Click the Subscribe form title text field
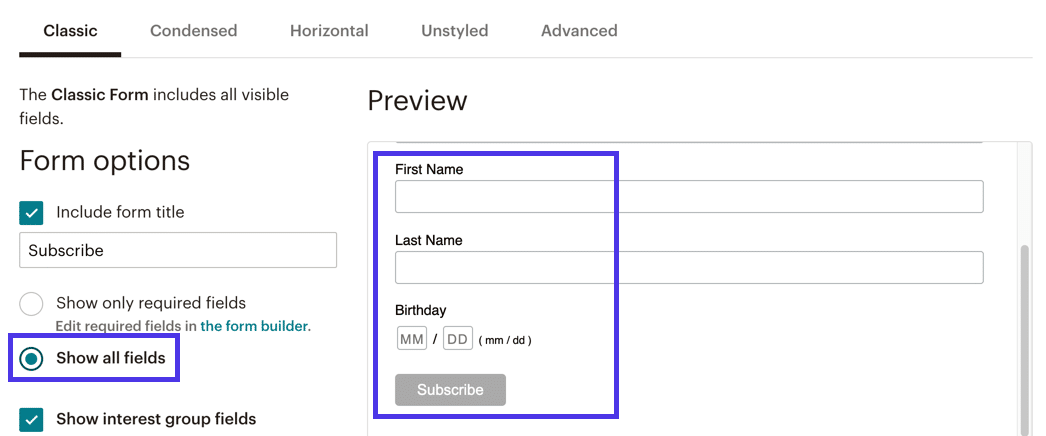 [x=178, y=250]
